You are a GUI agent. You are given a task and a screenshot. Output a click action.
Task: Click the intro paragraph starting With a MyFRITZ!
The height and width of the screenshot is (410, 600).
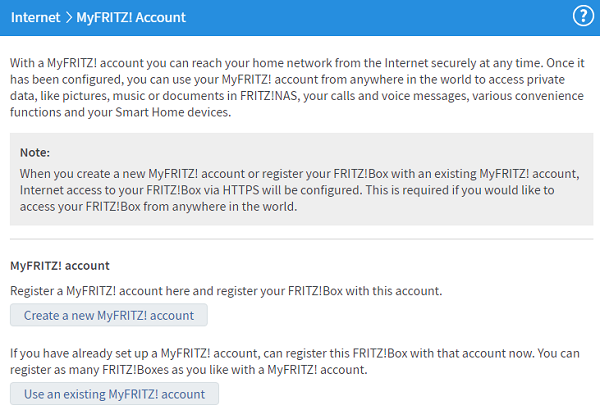[x=297, y=87]
